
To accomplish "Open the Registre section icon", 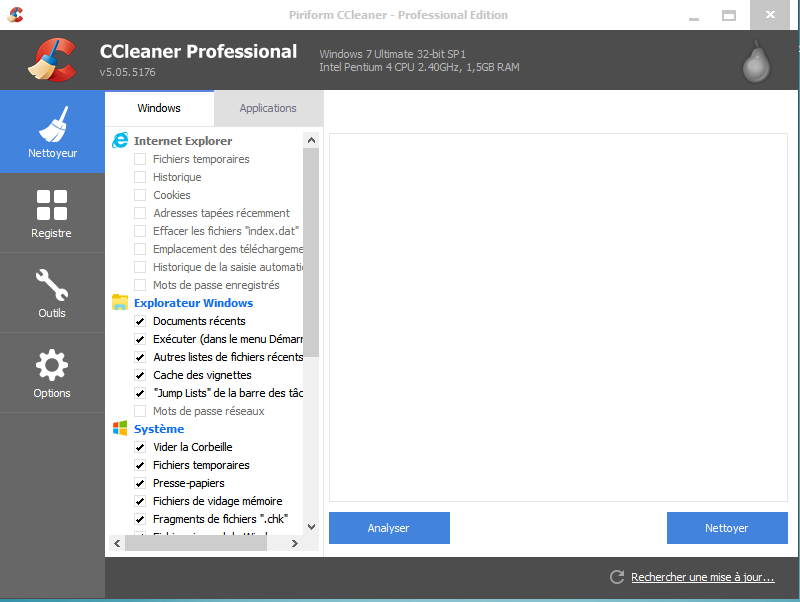I will [52, 205].
